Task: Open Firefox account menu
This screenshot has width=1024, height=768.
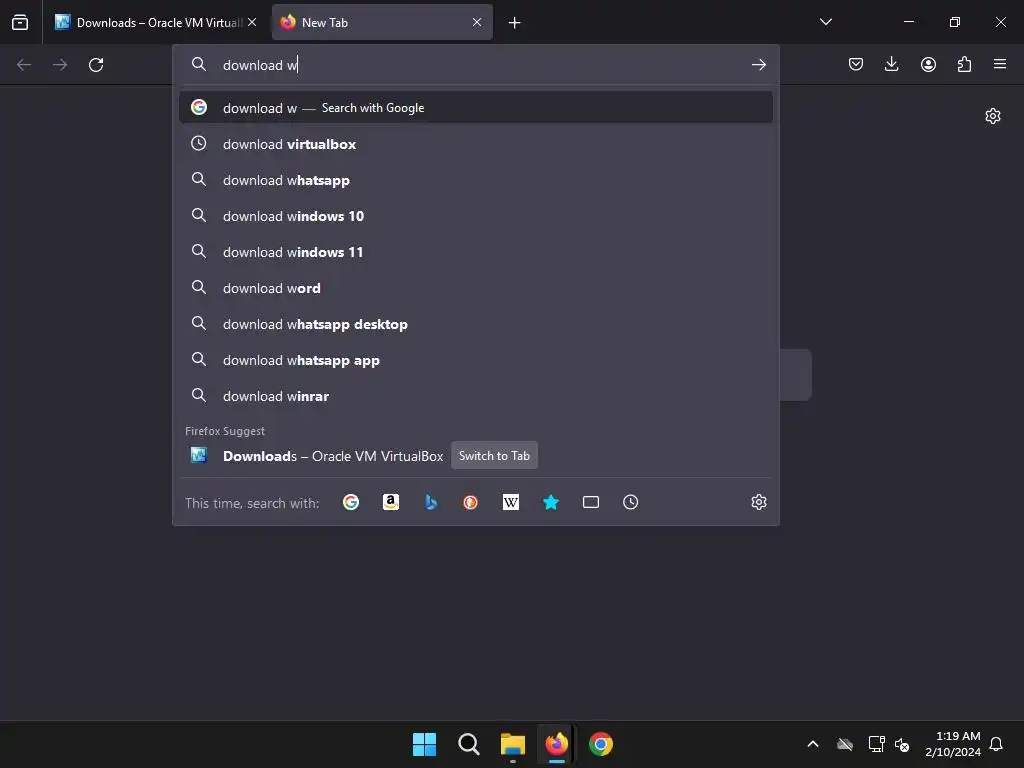Action: 928,64
